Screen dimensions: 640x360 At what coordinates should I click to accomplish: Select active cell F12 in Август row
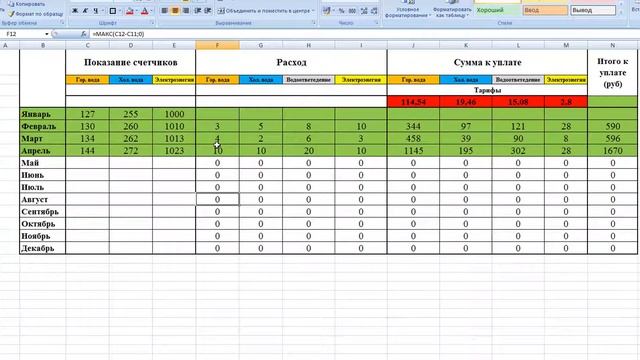tap(217, 200)
